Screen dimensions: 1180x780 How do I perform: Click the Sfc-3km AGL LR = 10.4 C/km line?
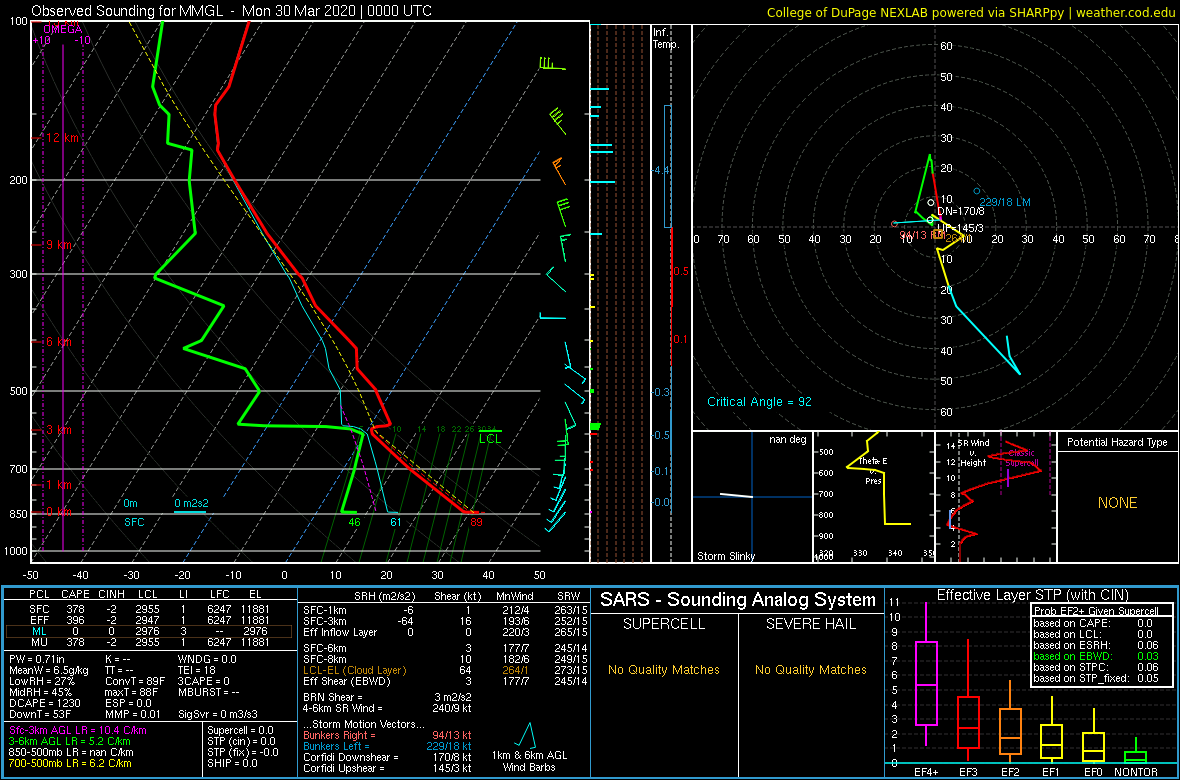[78, 730]
